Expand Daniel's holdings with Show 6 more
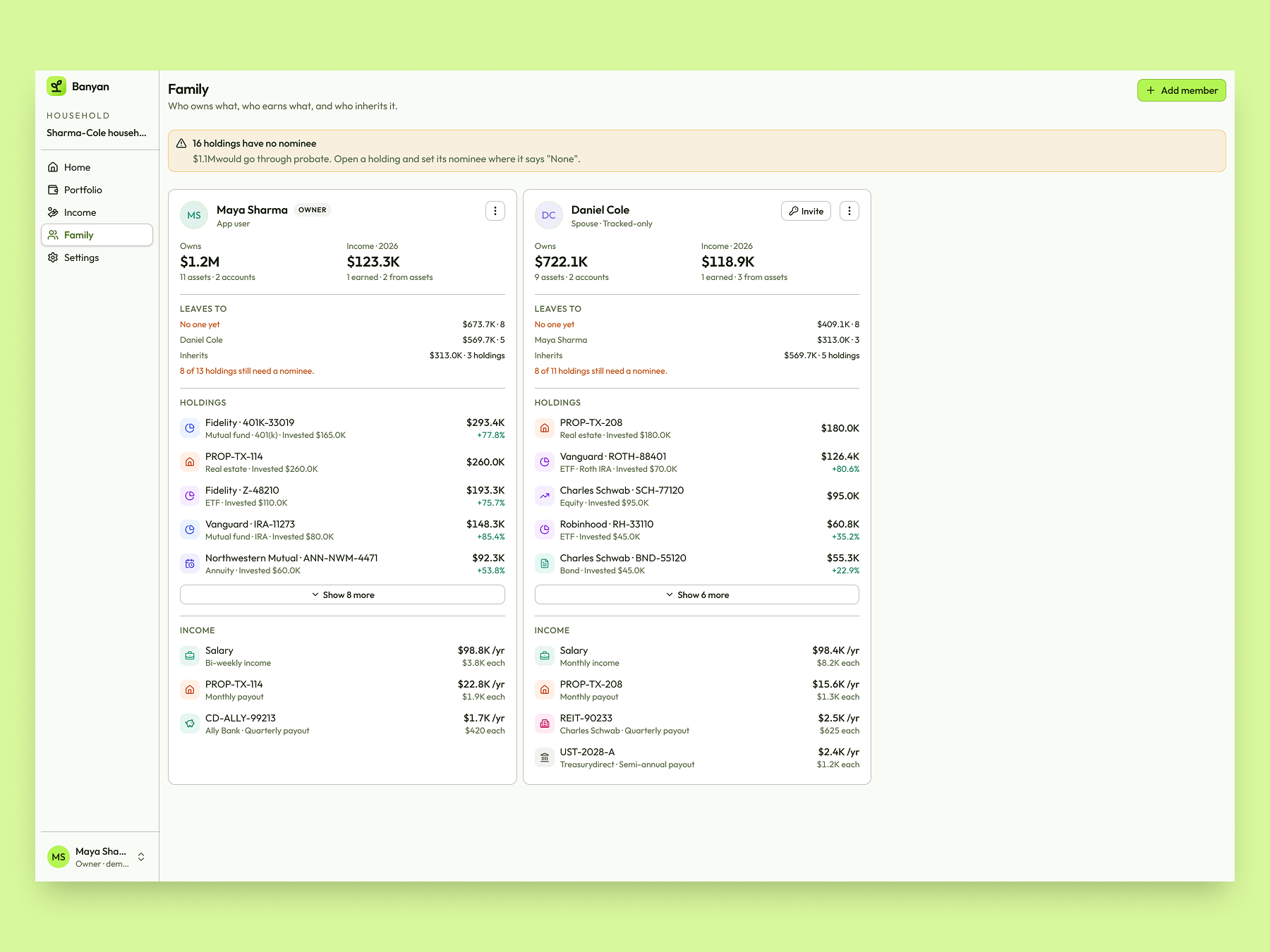 click(697, 594)
